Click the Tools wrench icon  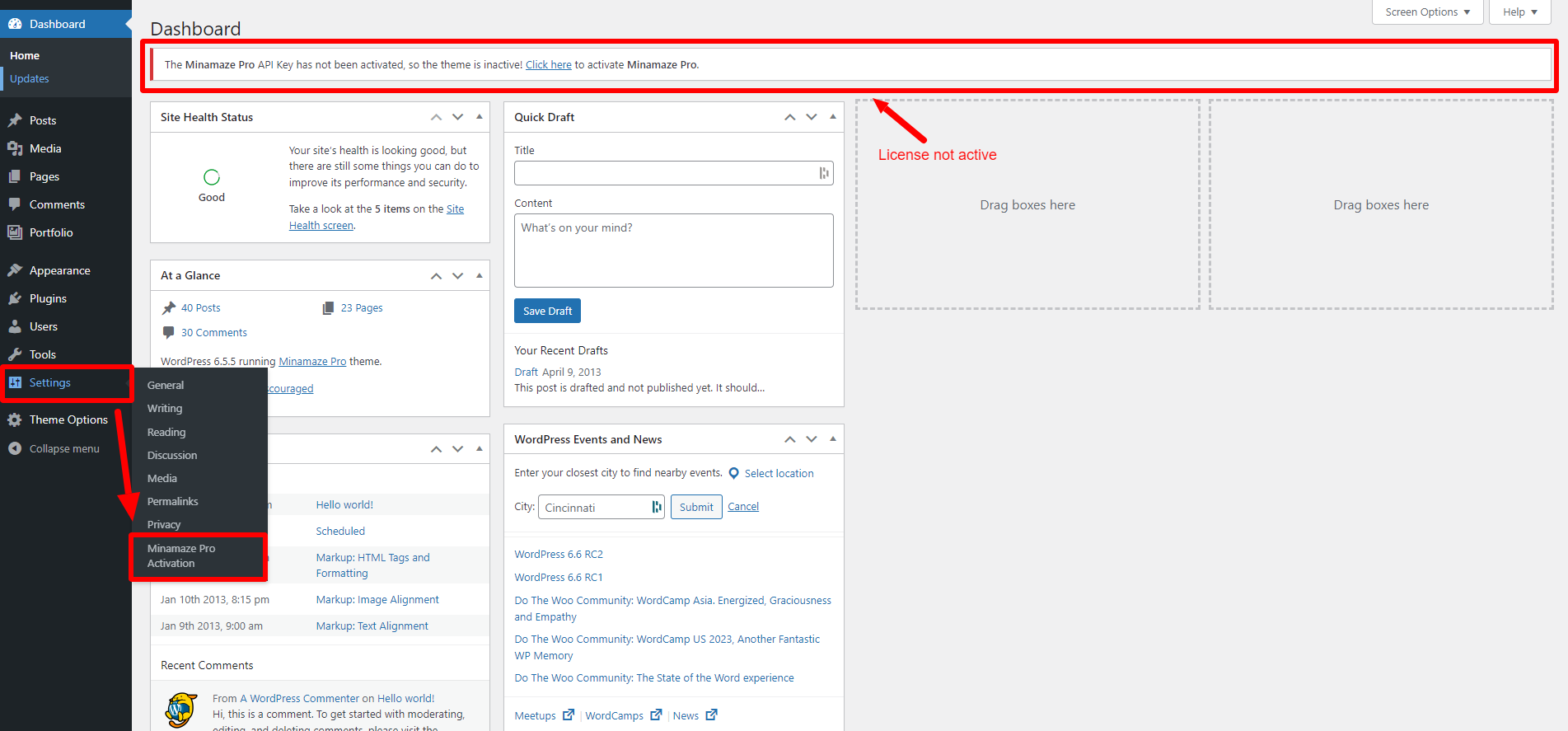click(x=15, y=354)
